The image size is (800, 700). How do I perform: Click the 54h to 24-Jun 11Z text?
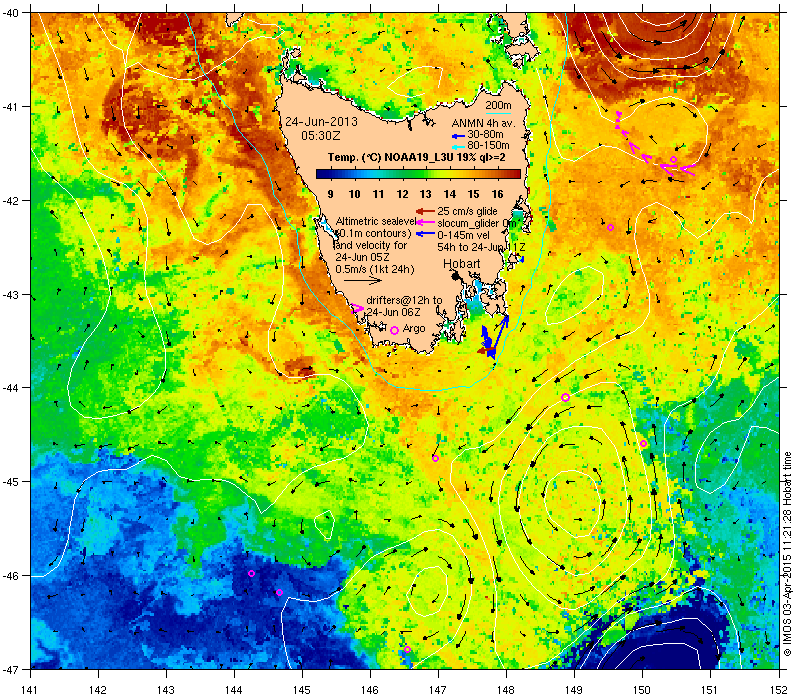point(481,247)
